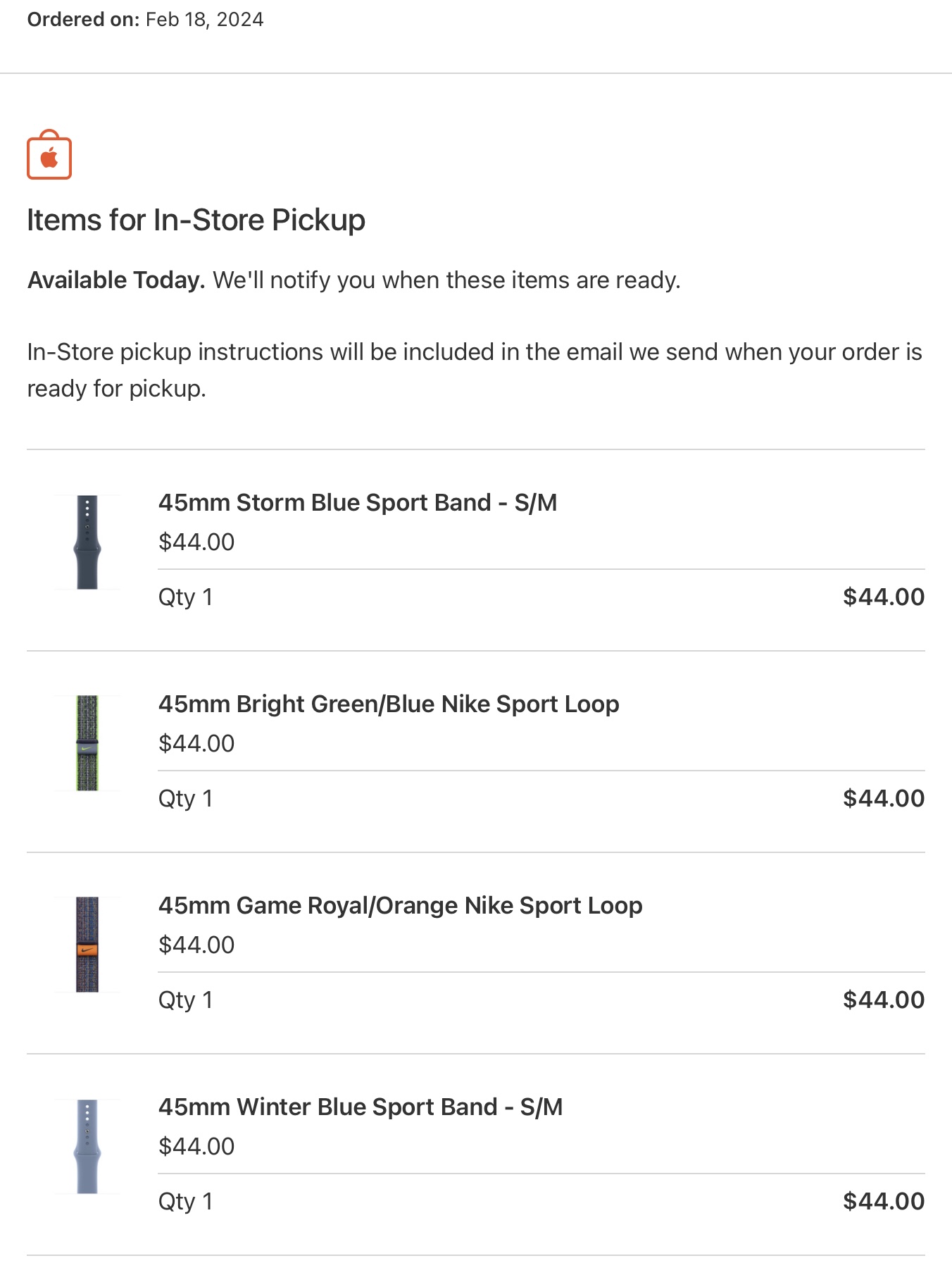
Task: Open the Storm Blue Sport Band image
Action: click(x=87, y=542)
